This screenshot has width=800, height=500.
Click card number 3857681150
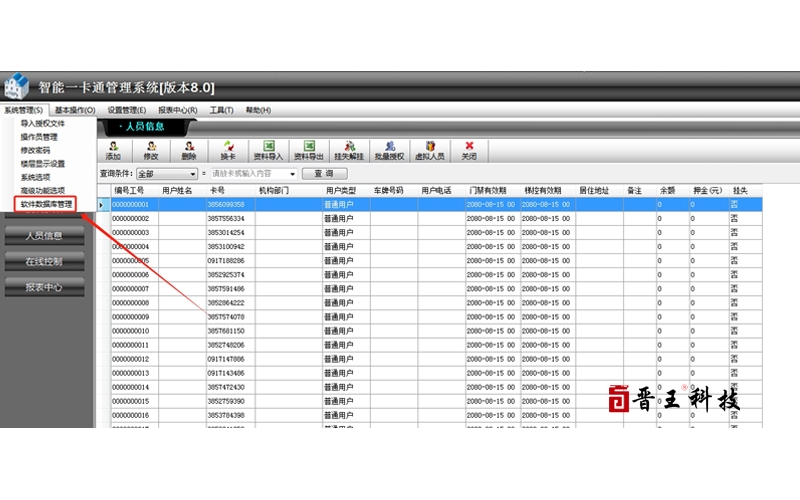click(226, 331)
